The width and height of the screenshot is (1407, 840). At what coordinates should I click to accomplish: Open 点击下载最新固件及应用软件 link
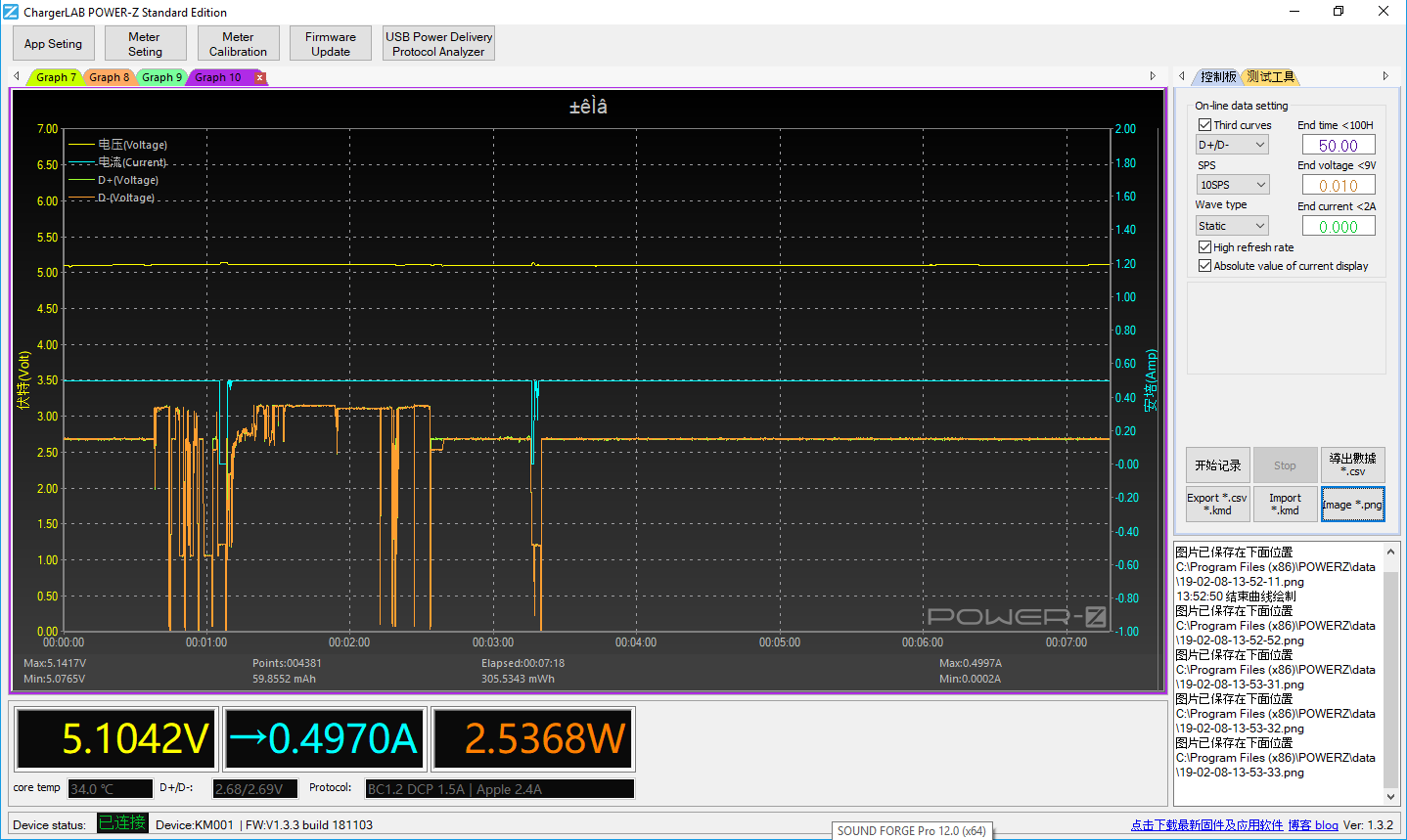1206,825
